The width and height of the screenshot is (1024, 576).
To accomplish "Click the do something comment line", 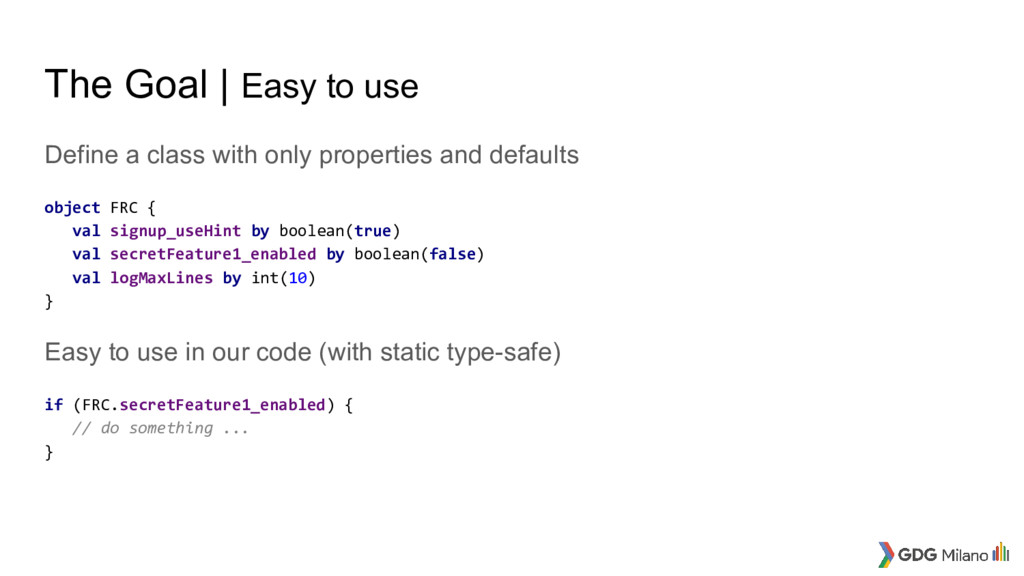I will pos(160,428).
